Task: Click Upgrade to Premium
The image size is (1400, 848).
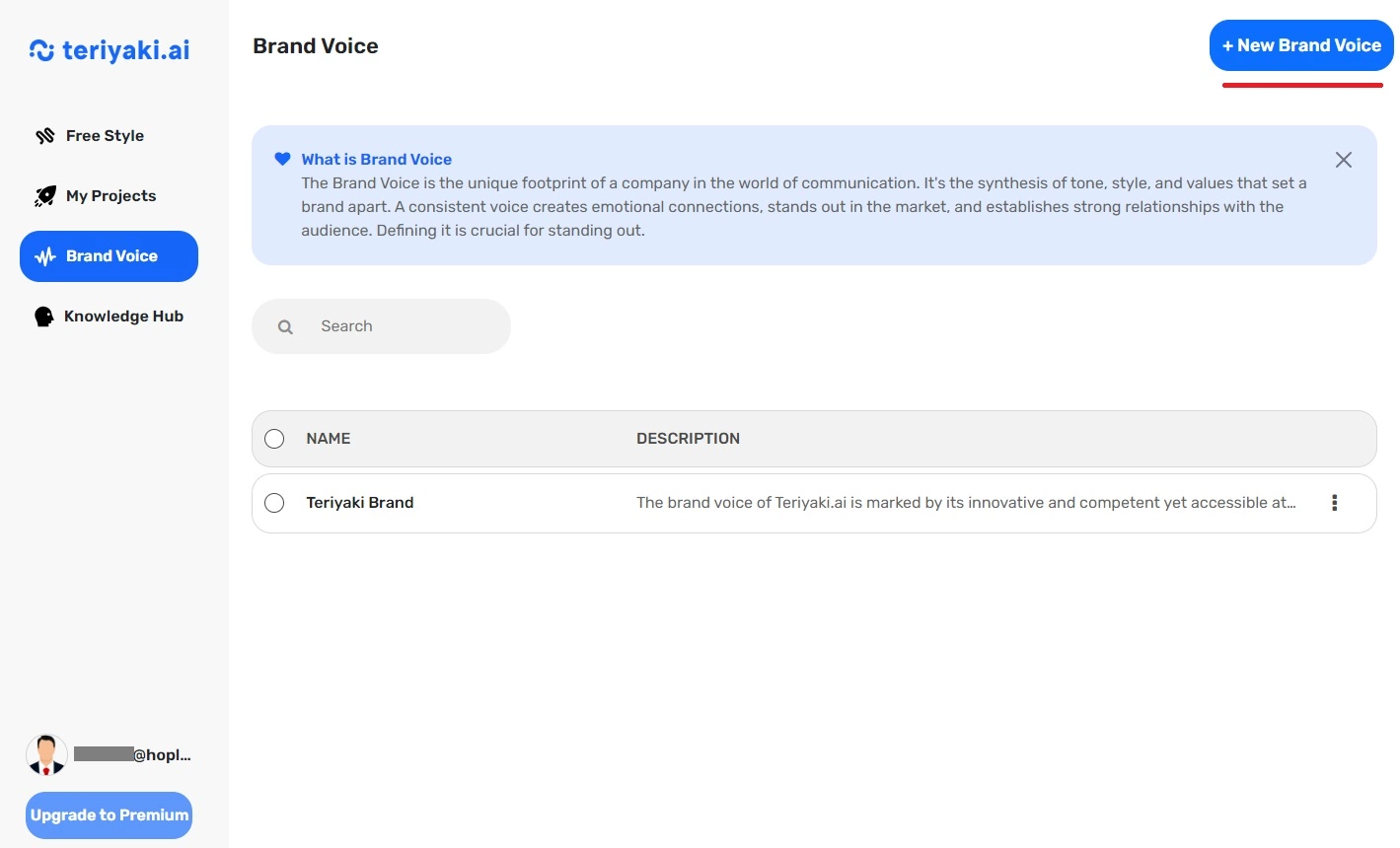Action: (x=109, y=815)
